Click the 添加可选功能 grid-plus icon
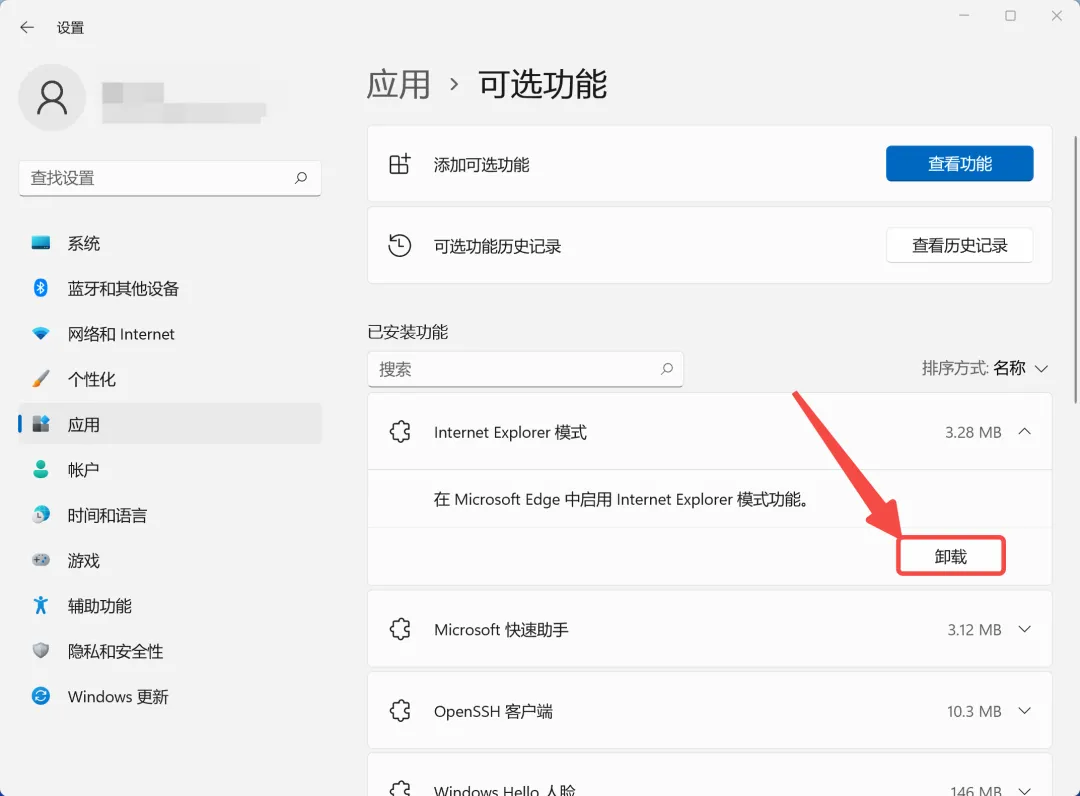The image size is (1080, 796). [399, 164]
